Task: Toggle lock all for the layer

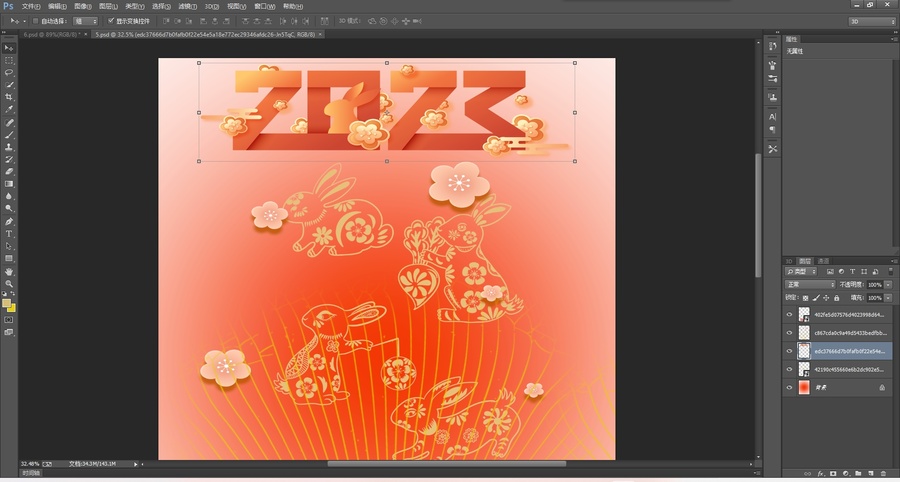Action: click(x=836, y=298)
